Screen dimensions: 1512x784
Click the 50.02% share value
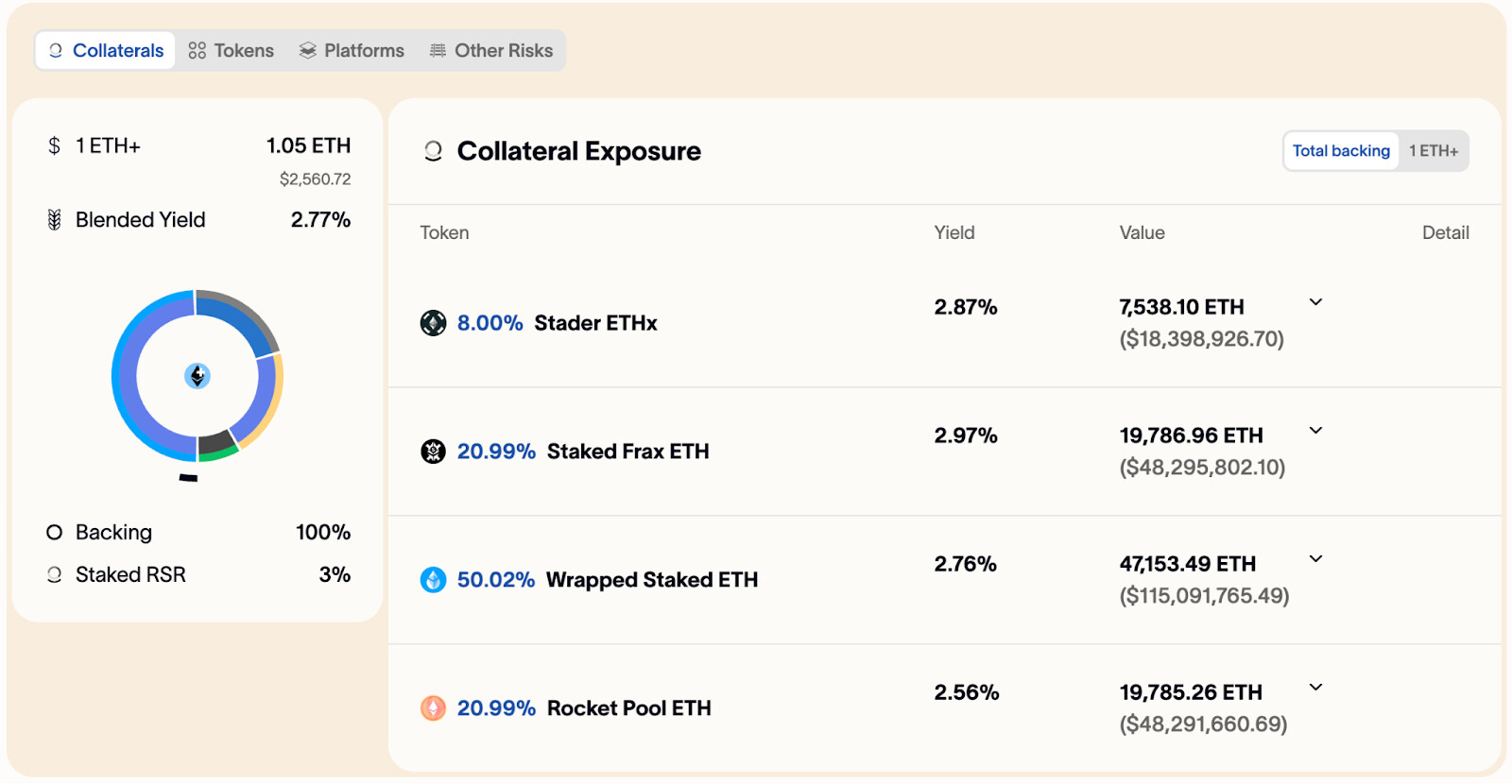point(495,580)
